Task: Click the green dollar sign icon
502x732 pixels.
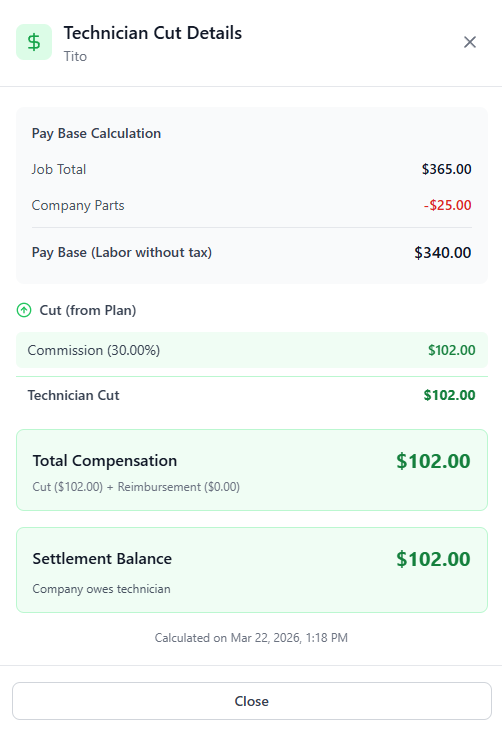Action: [x=34, y=42]
